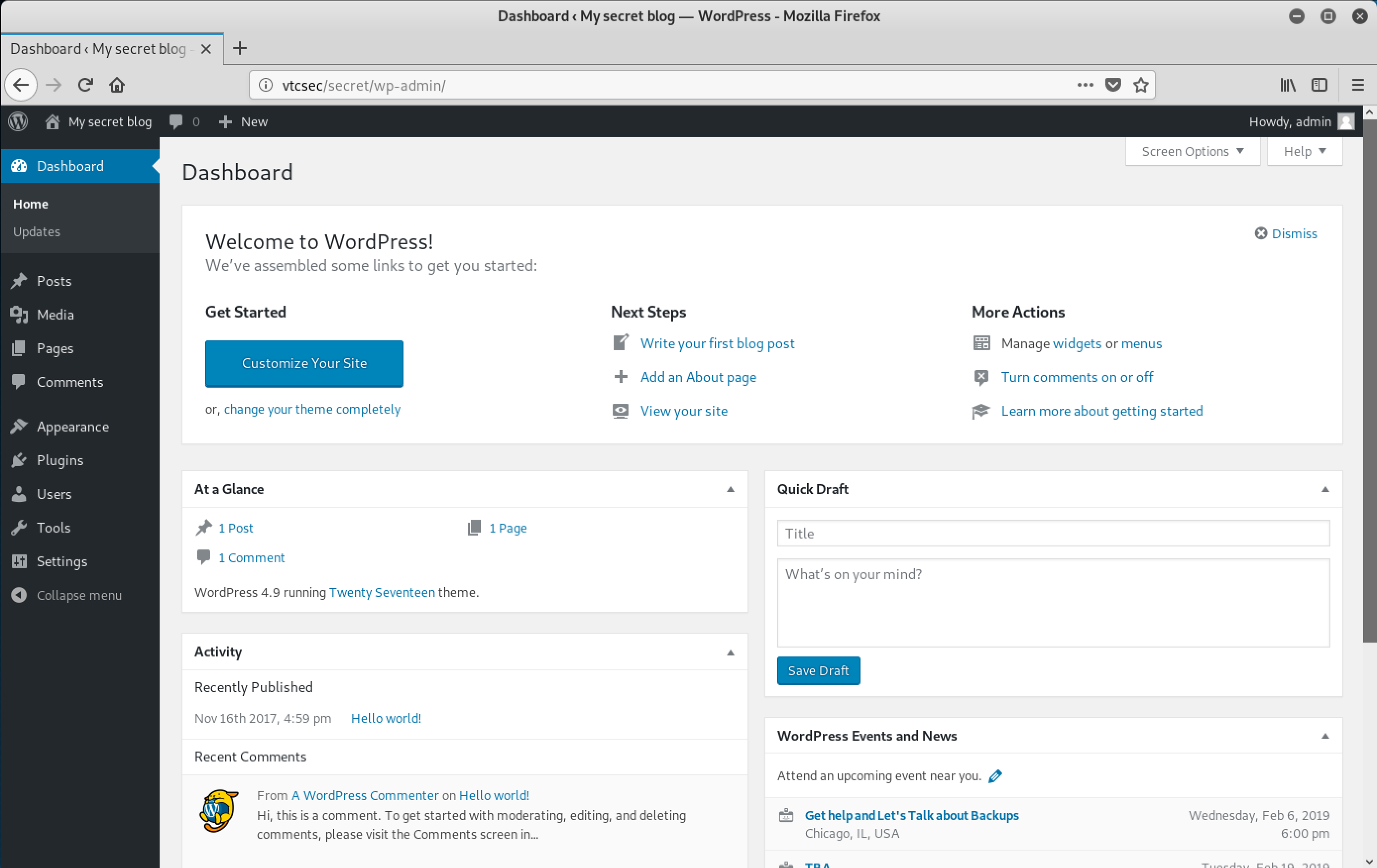Click the Wapuu commenter avatar thumbnail

[x=218, y=811]
